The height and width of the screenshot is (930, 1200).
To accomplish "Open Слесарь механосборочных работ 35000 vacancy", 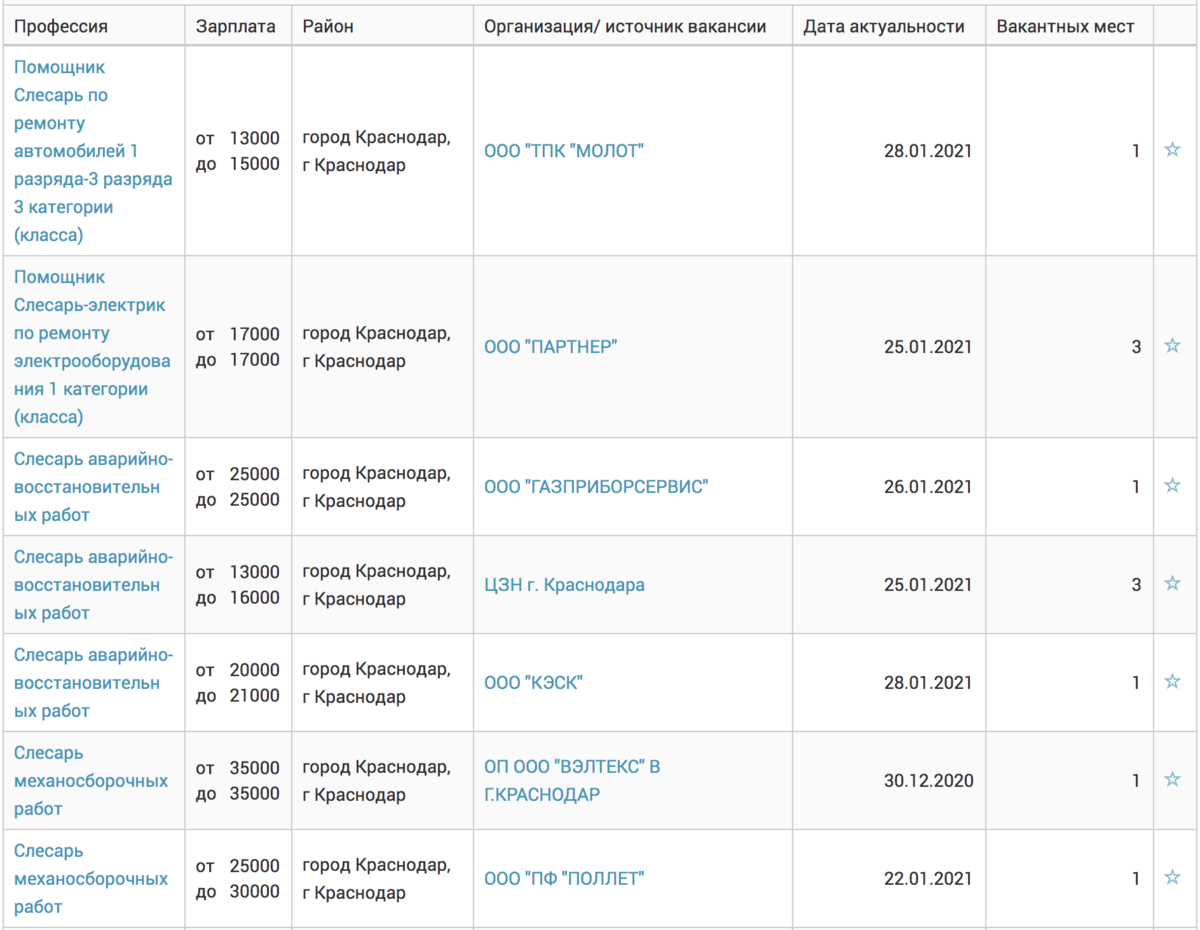I will [90, 781].
